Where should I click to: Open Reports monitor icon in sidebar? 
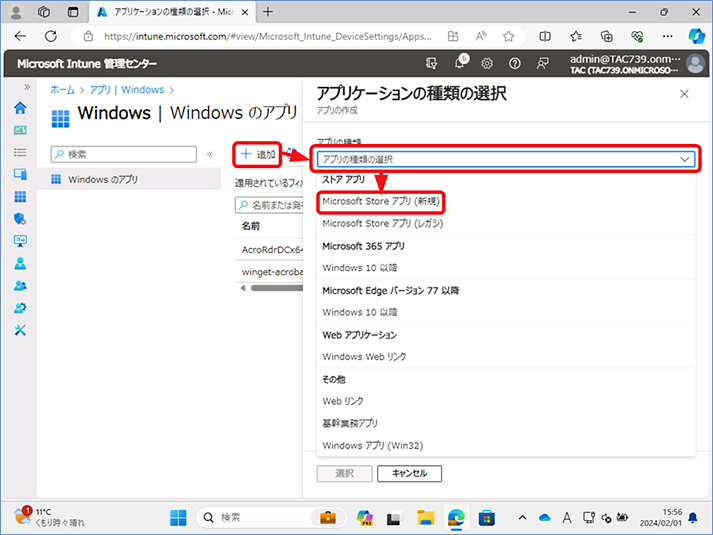point(20,241)
